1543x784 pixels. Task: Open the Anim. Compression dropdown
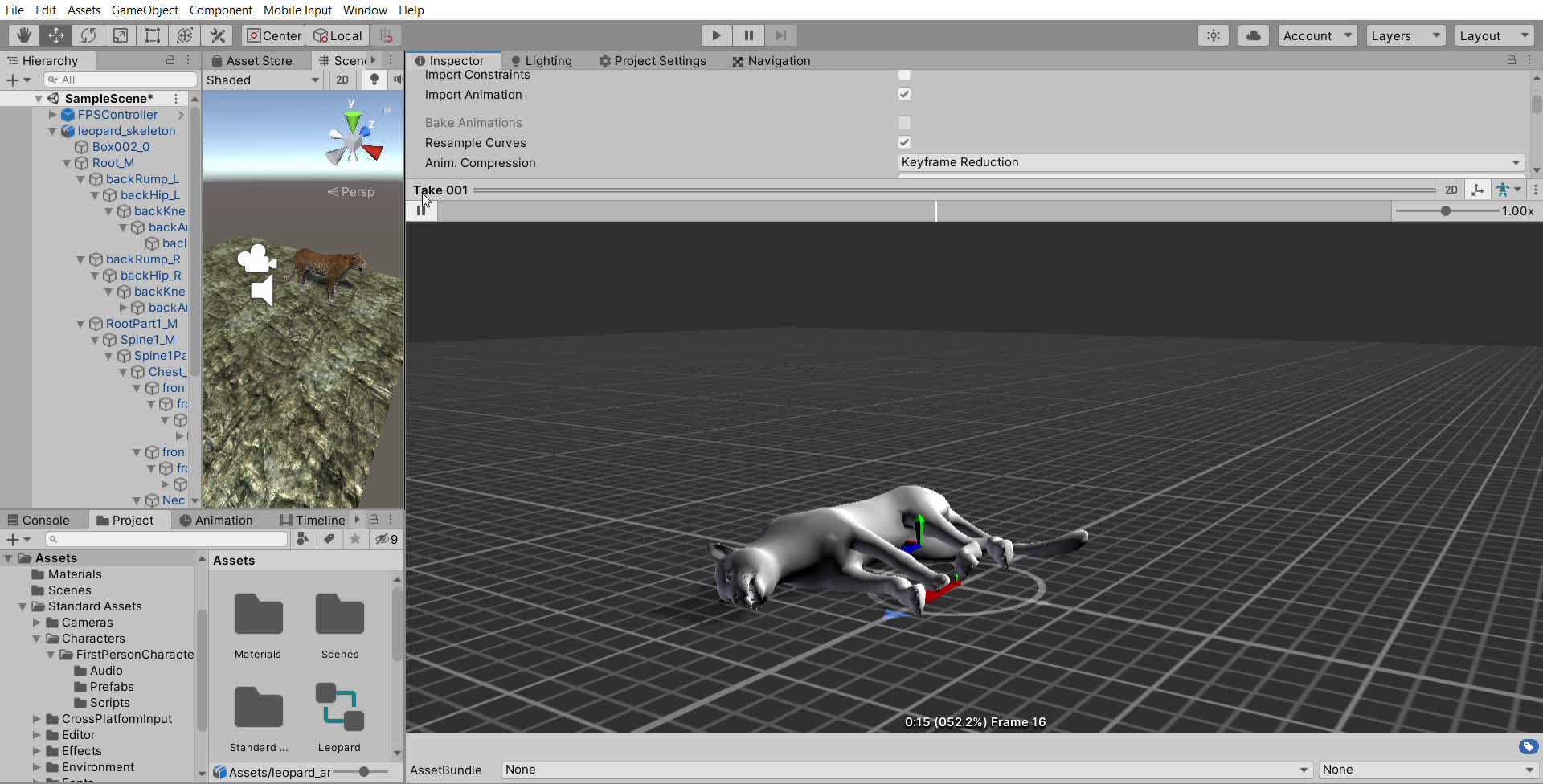pos(1207,162)
